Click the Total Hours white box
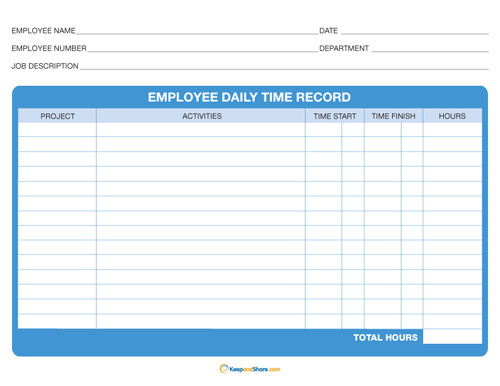Image resolution: width=500 pixels, height=386 pixels. [x=452, y=337]
